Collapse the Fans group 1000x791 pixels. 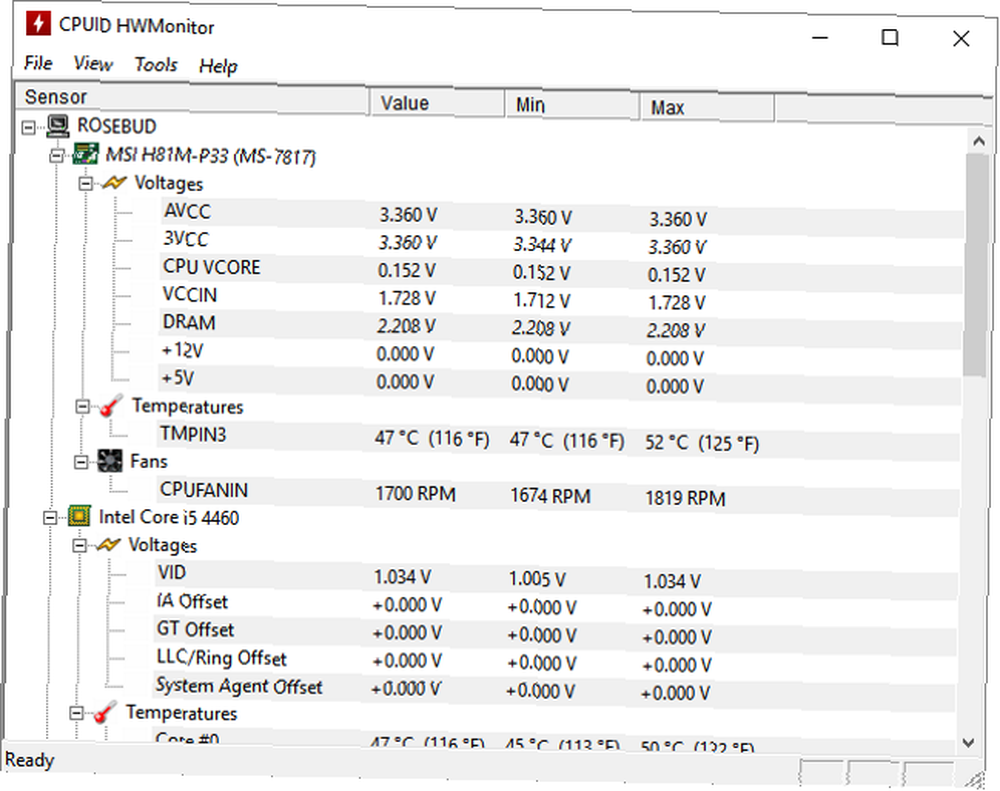(81, 462)
